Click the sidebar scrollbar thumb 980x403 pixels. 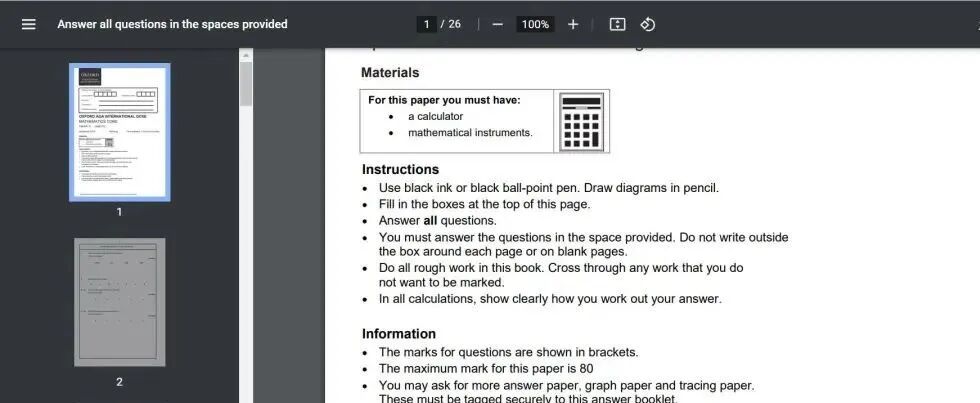pyautogui.click(x=246, y=84)
